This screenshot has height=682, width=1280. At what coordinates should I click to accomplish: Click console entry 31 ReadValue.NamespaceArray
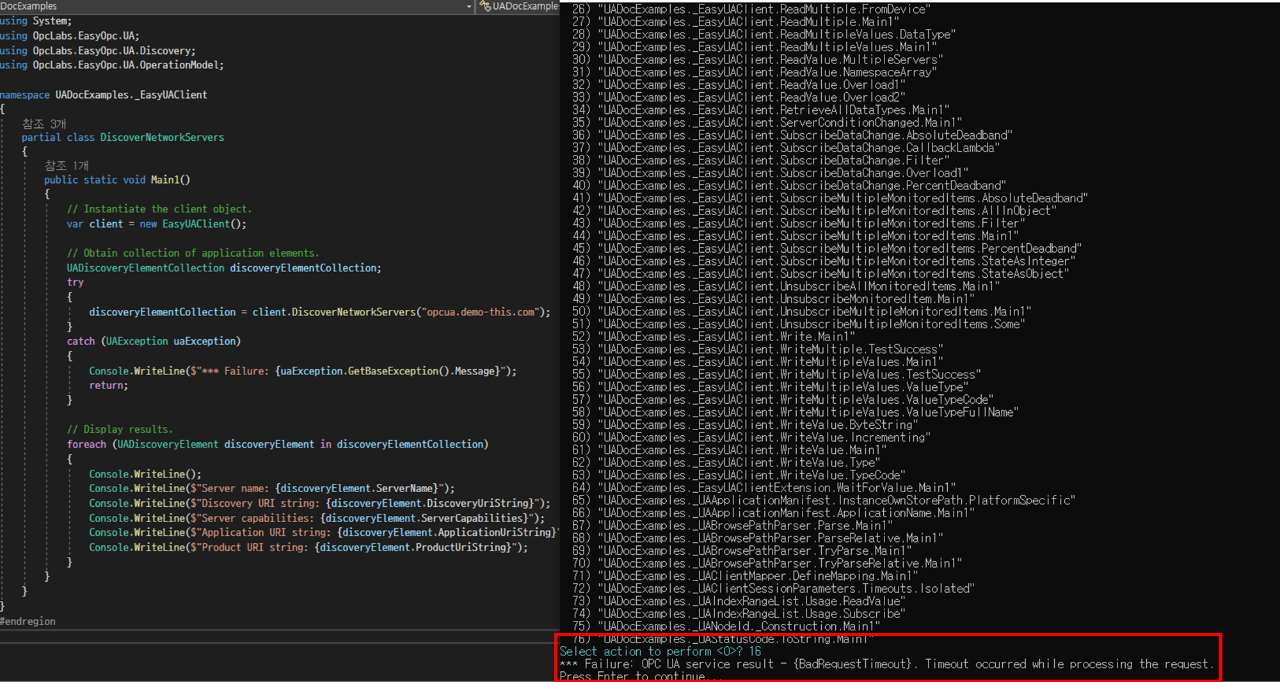(756, 72)
